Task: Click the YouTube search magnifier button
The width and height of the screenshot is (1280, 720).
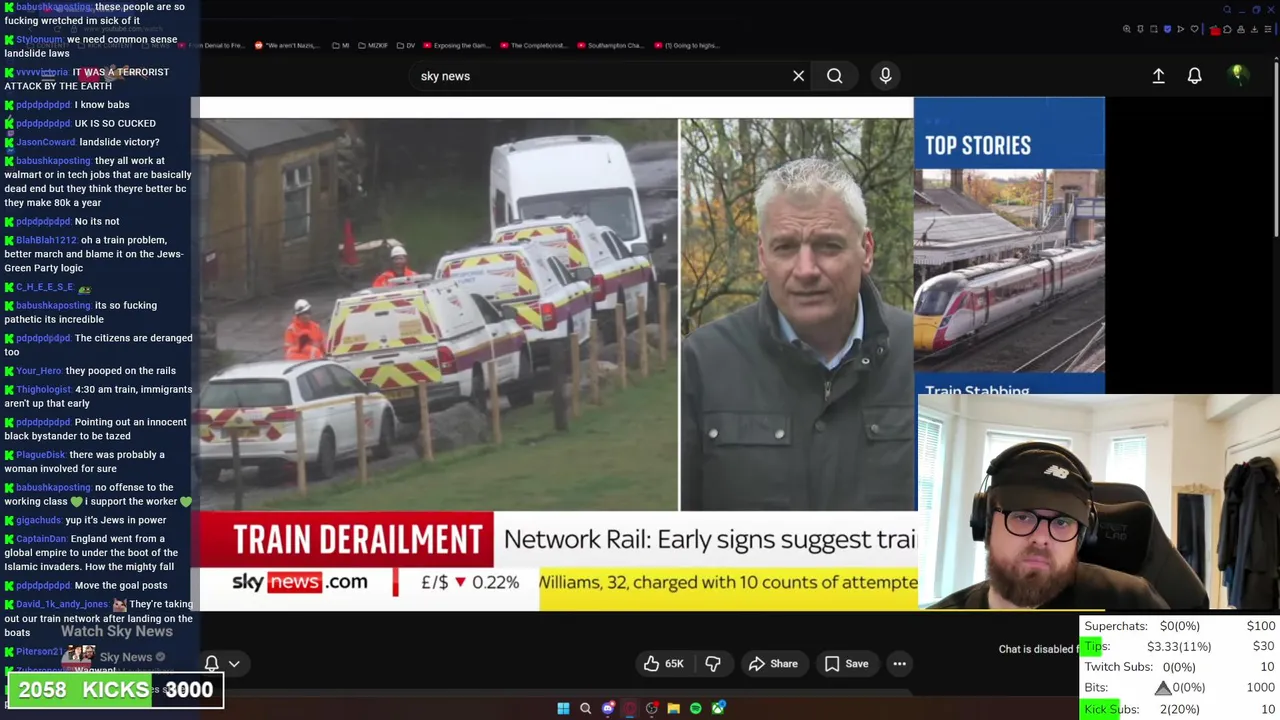Action: coord(834,76)
